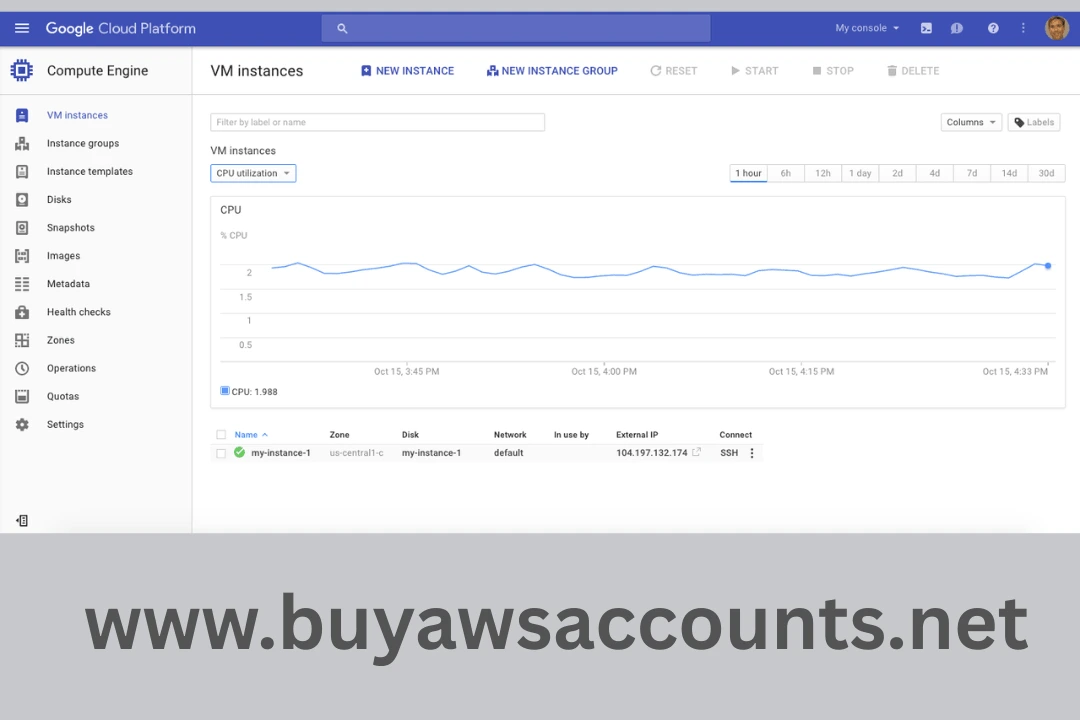Open the vertical dots utilities menu in header

1024,28
